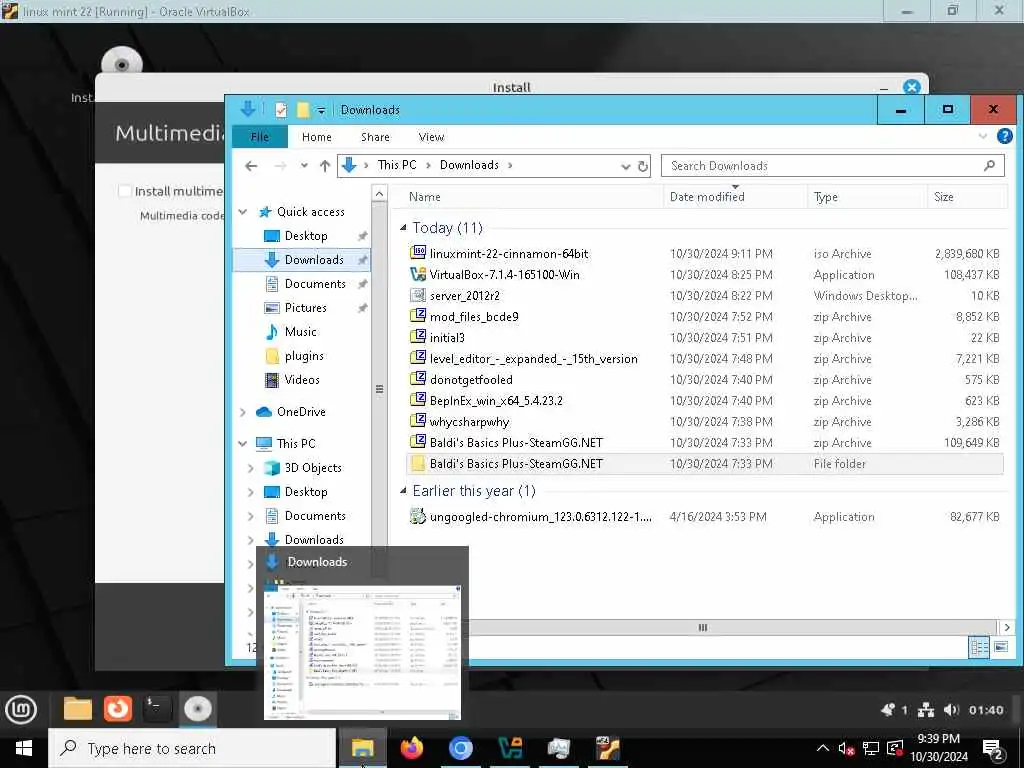This screenshot has width=1024, height=768.
Task: Select mod_files_bcde9 zip archive
Action: 705,316
